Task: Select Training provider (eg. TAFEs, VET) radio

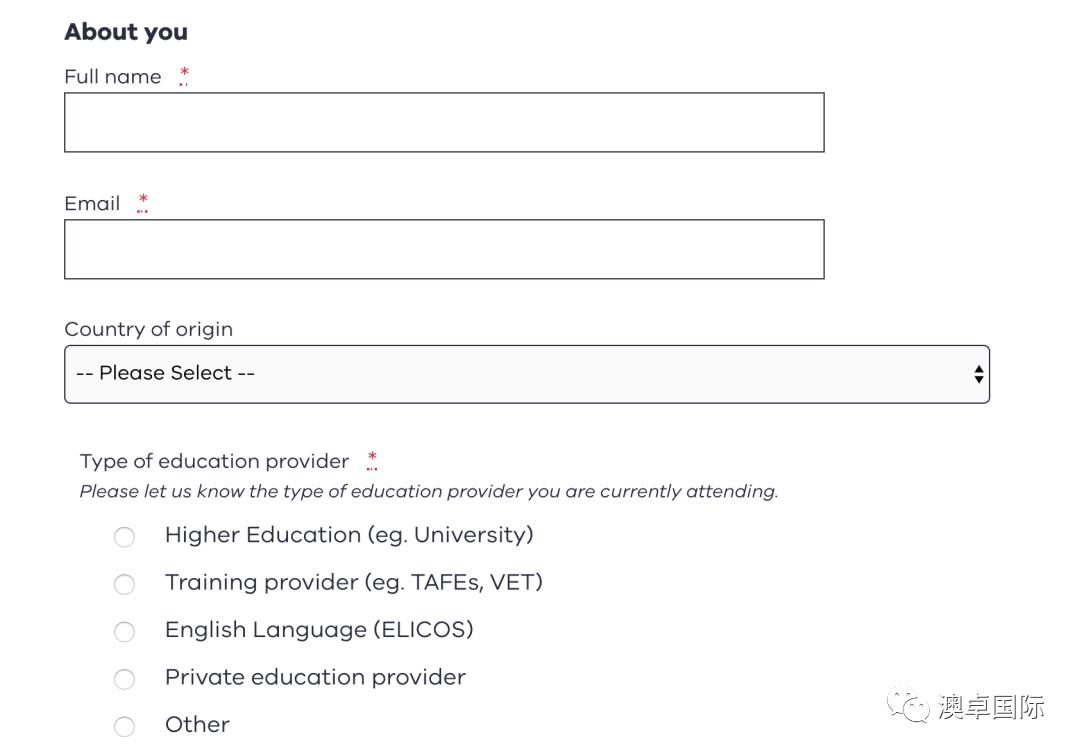Action: tap(125, 584)
